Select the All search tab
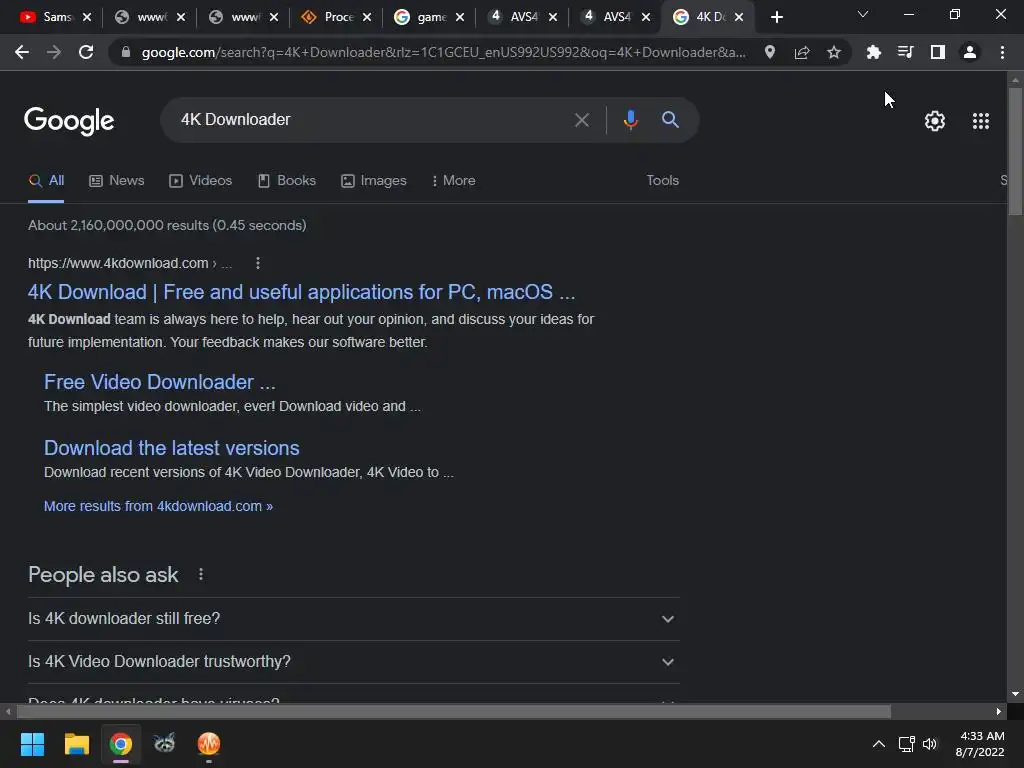 tap(46, 180)
